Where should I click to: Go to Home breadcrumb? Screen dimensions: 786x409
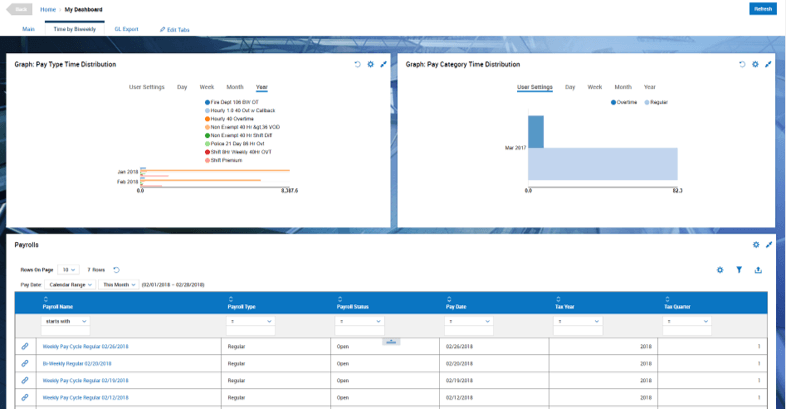(x=48, y=10)
